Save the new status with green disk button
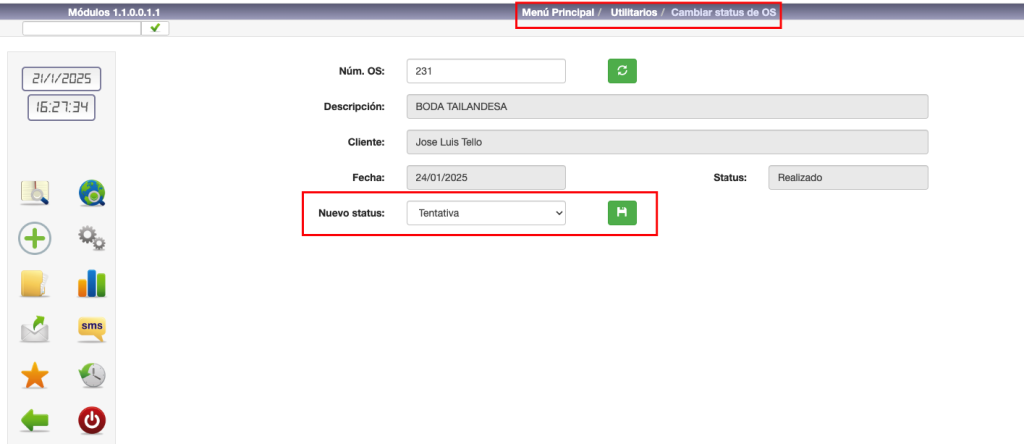The height and width of the screenshot is (444, 1024). point(622,212)
